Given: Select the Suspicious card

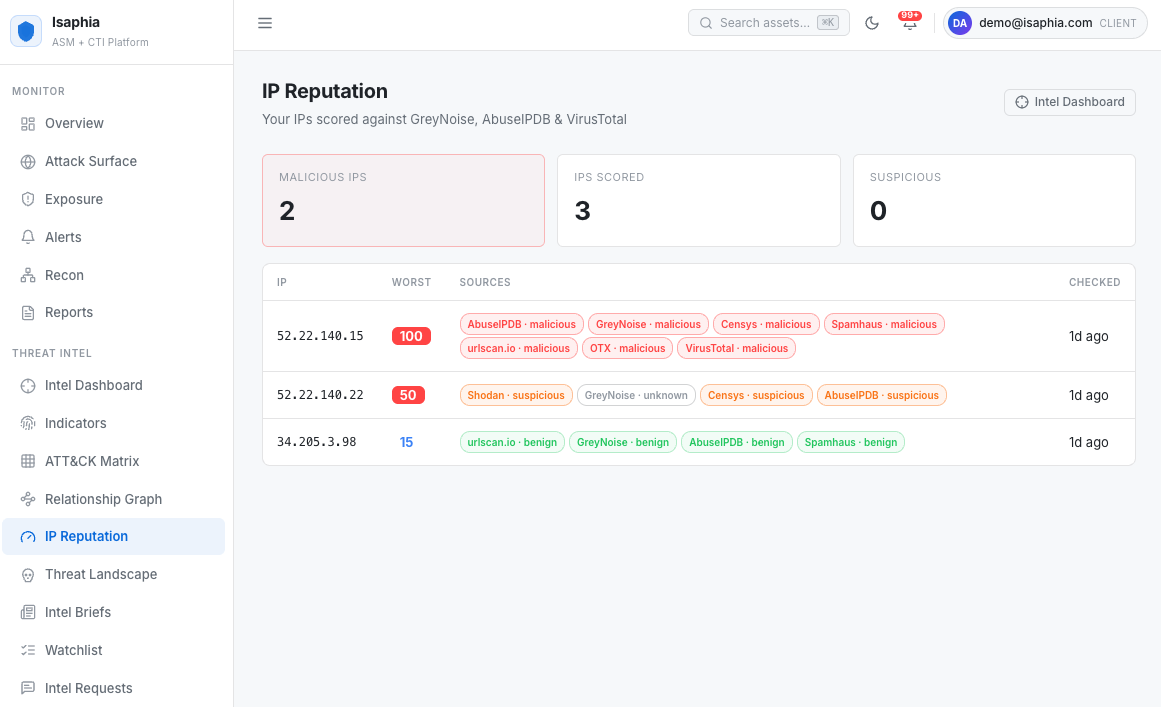Looking at the screenshot, I should [994, 201].
